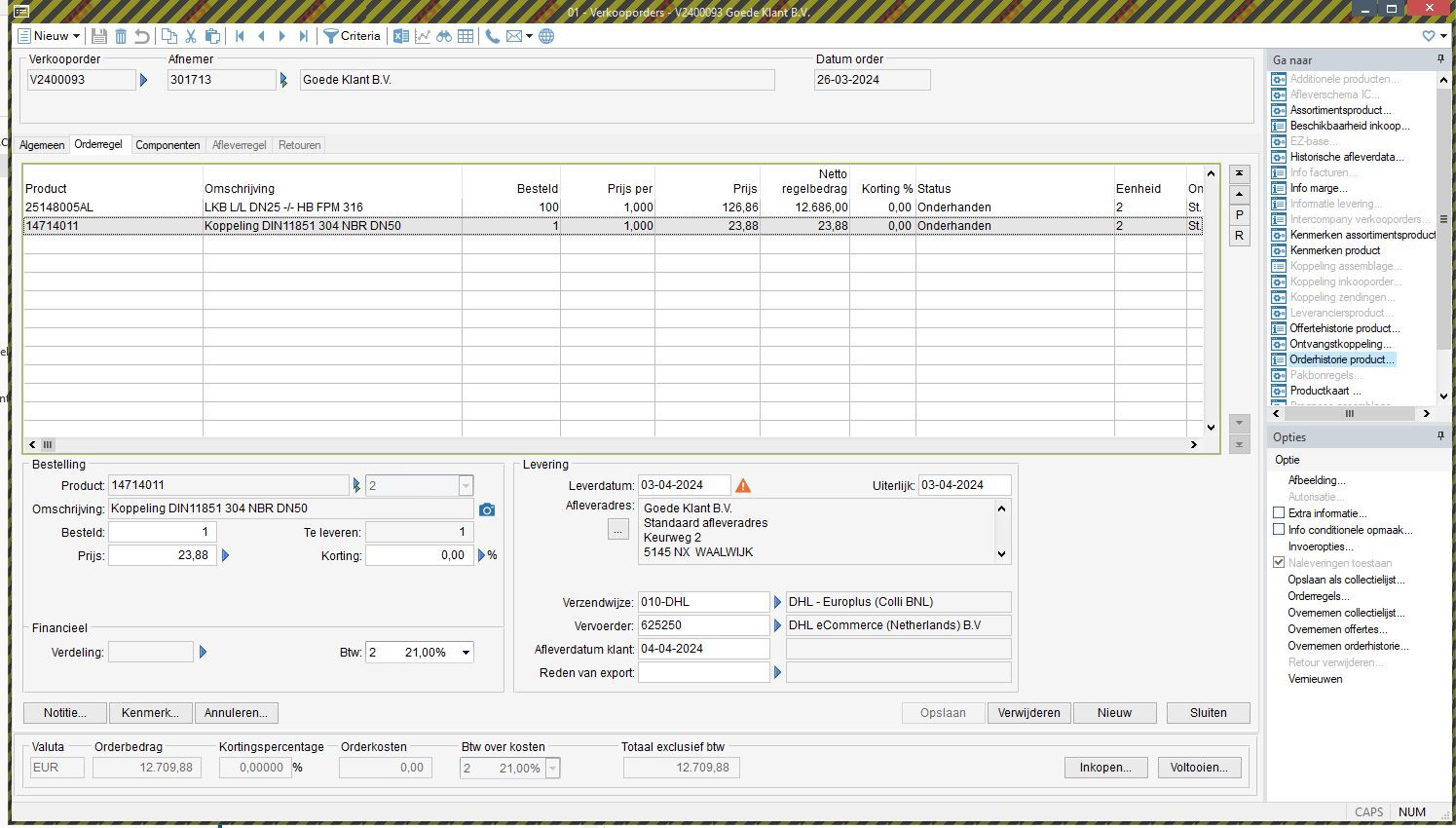The width and height of the screenshot is (1456, 828).
Task: Click lookup arrow beside Prijs field
Action: (x=225, y=555)
